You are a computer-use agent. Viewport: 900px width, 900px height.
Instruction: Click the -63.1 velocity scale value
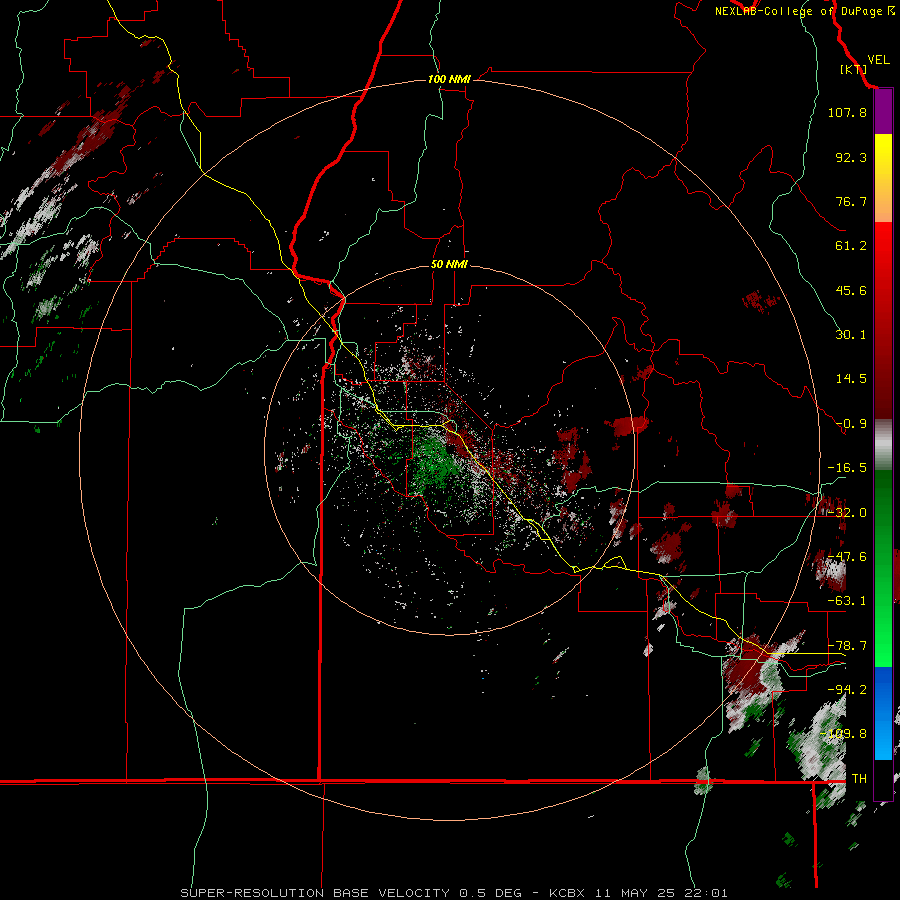click(x=847, y=601)
